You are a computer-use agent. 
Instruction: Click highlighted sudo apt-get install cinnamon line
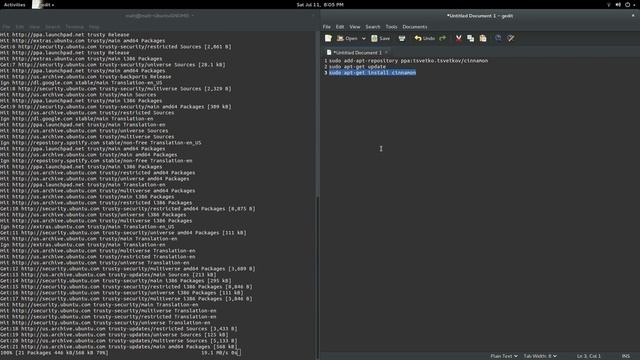coord(373,73)
